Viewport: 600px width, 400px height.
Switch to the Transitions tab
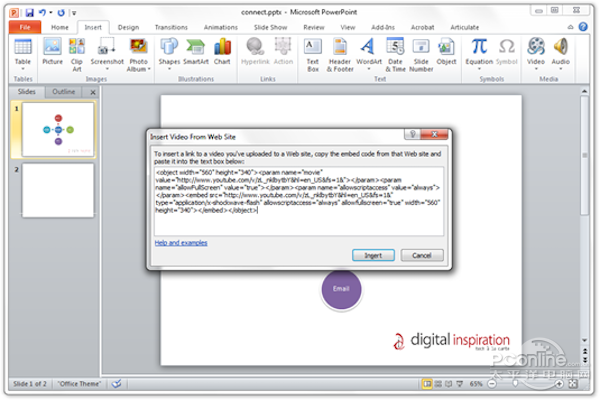click(x=171, y=27)
